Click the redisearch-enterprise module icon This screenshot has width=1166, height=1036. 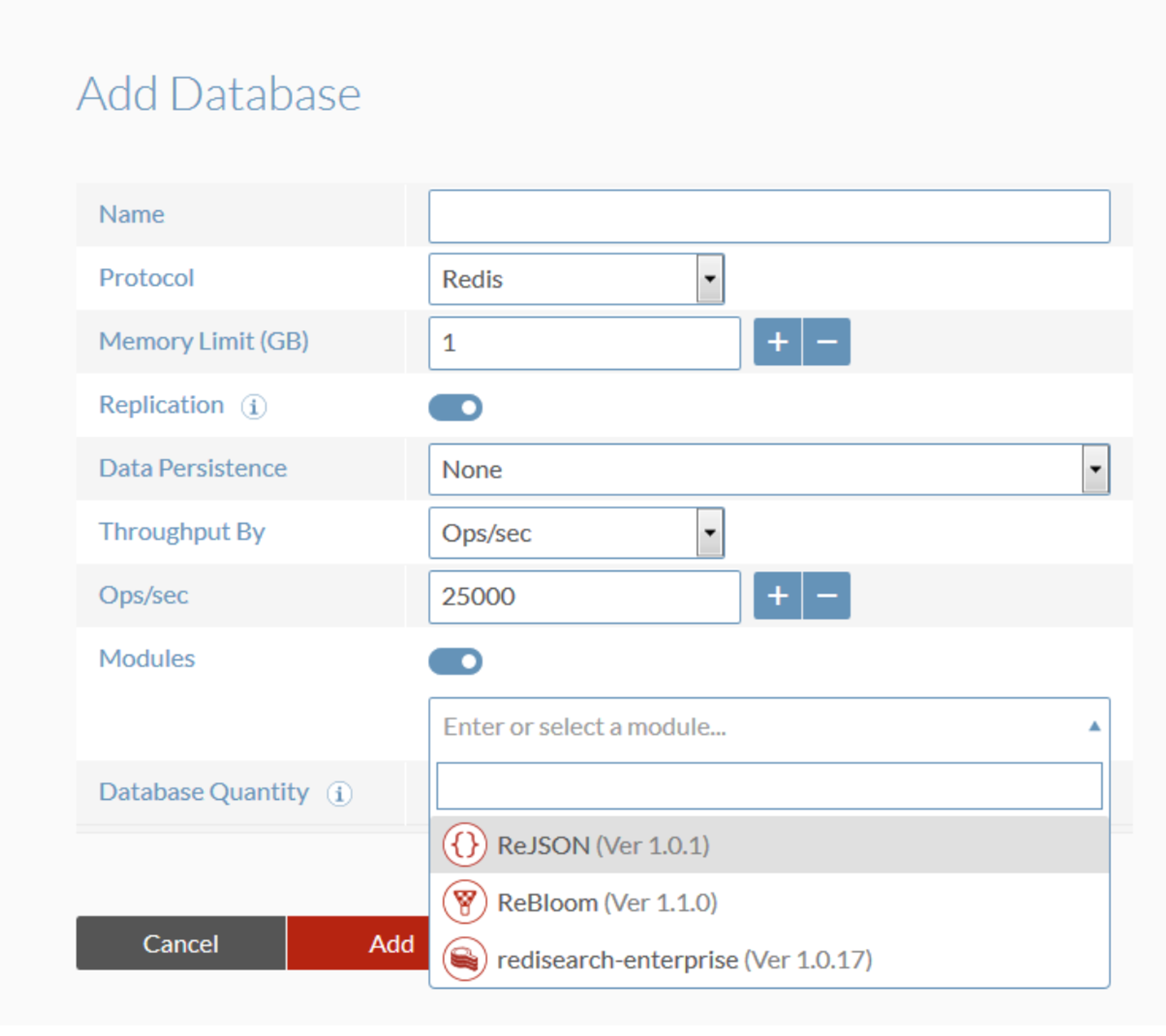click(464, 959)
